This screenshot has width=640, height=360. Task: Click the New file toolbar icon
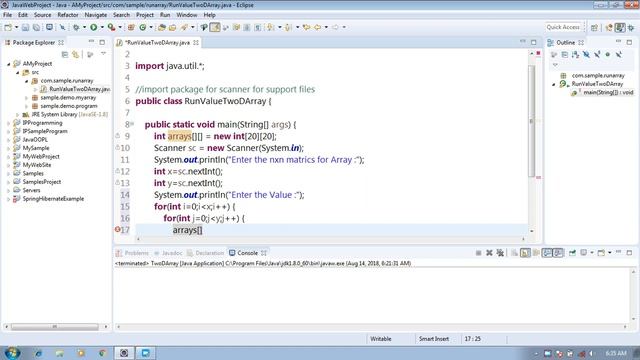8,27
